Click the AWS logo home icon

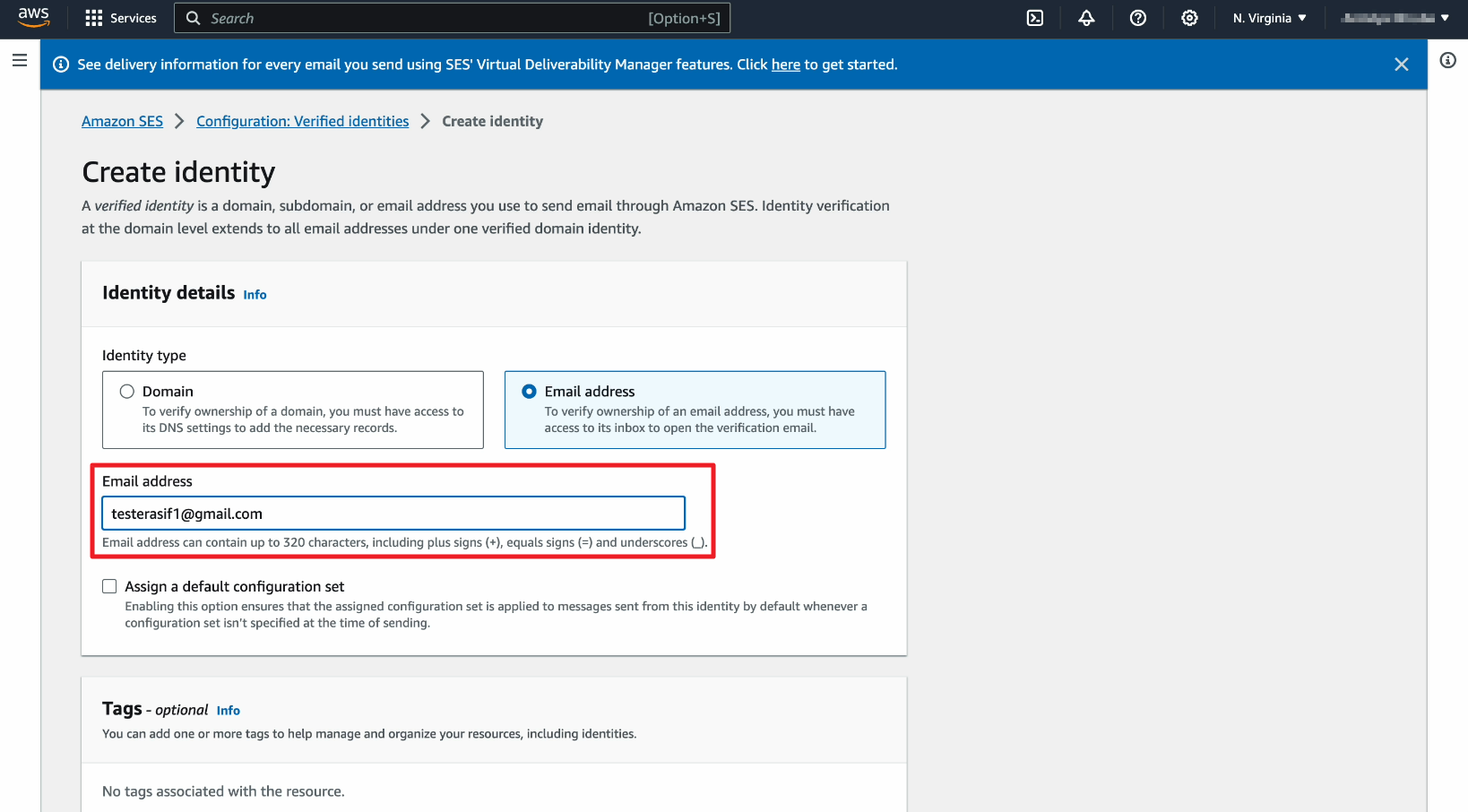click(33, 17)
